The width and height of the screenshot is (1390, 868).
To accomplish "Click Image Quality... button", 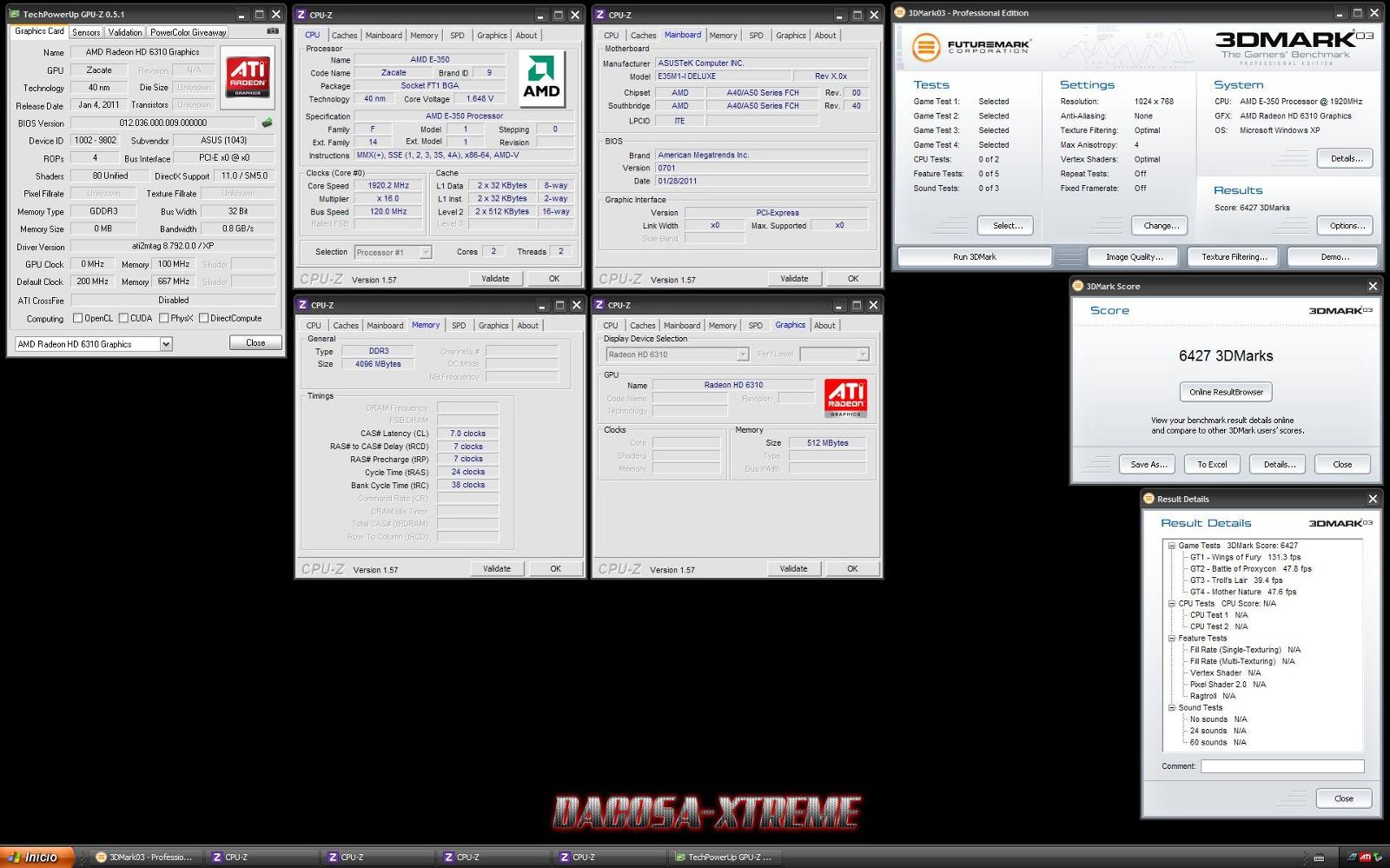I will click(1135, 257).
